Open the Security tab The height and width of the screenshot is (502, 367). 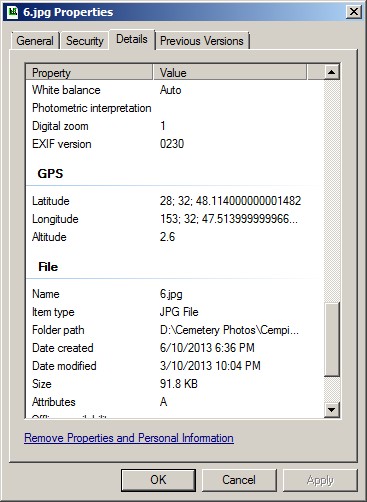[x=85, y=41]
